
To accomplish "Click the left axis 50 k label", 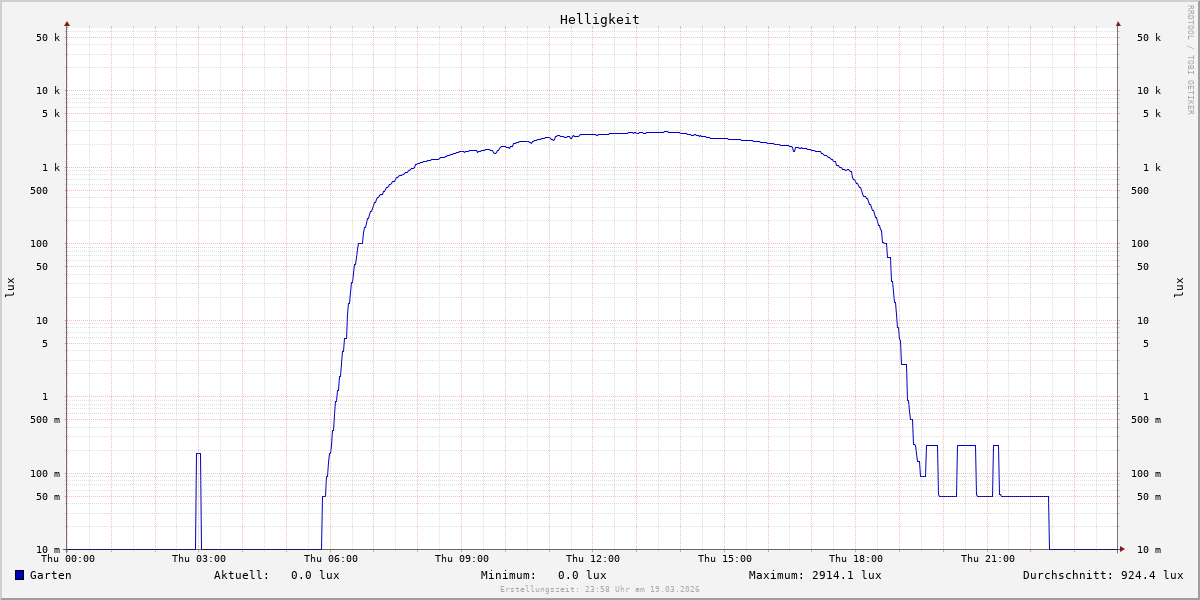I will point(48,38).
